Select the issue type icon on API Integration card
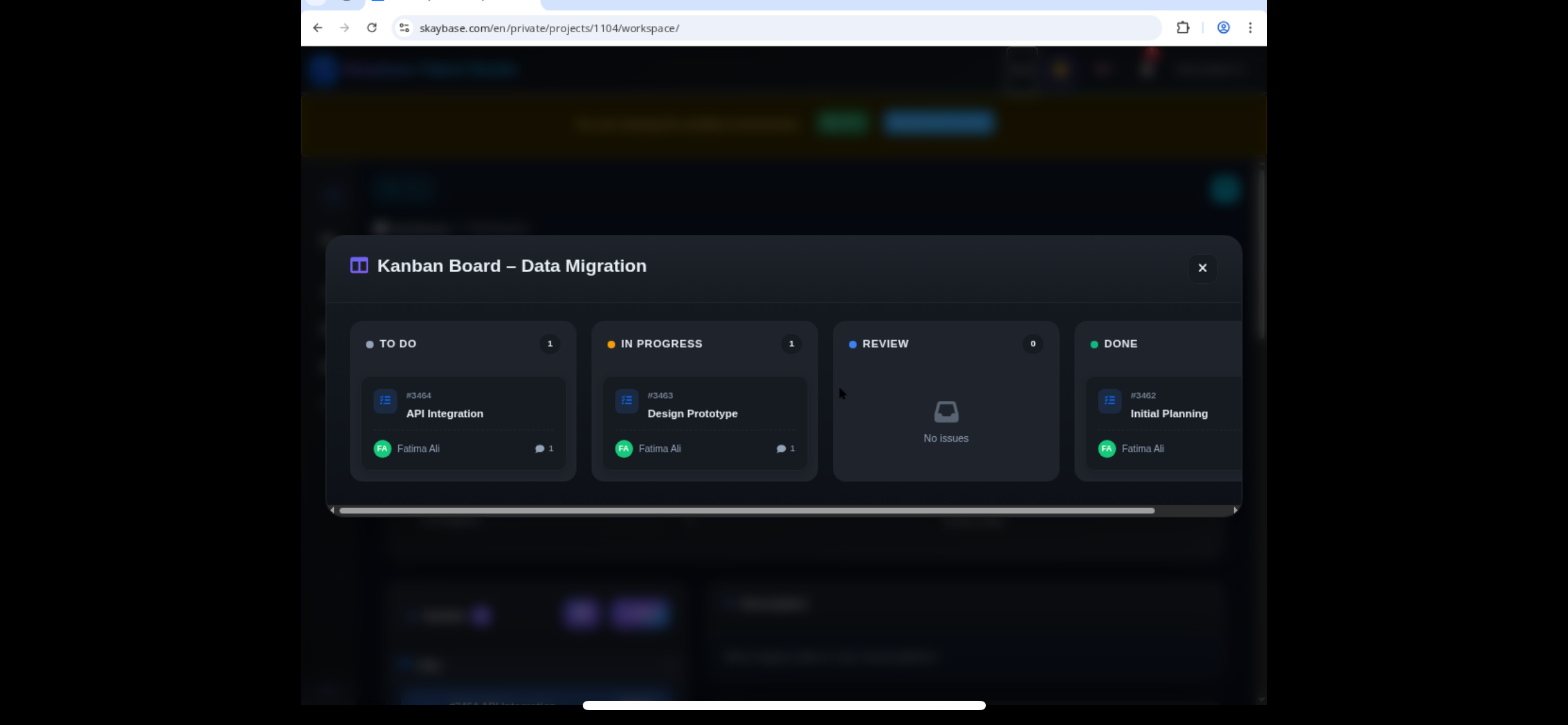 [x=385, y=401]
